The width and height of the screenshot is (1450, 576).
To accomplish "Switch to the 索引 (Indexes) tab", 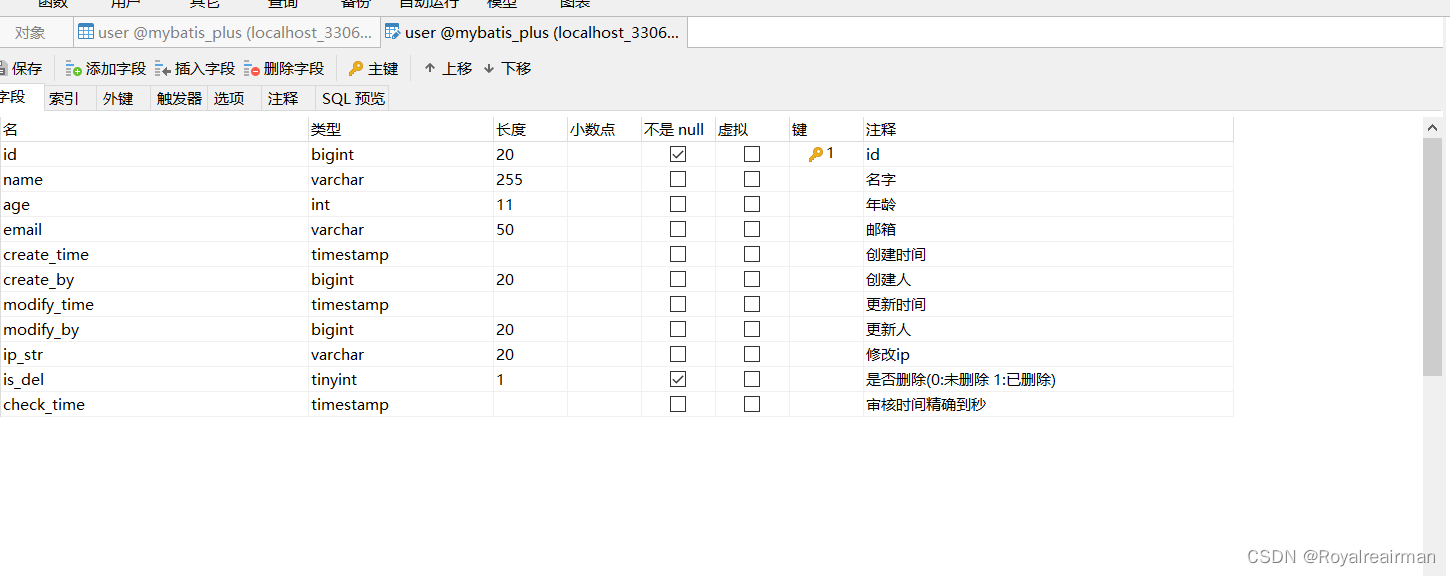I will (64, 98).
